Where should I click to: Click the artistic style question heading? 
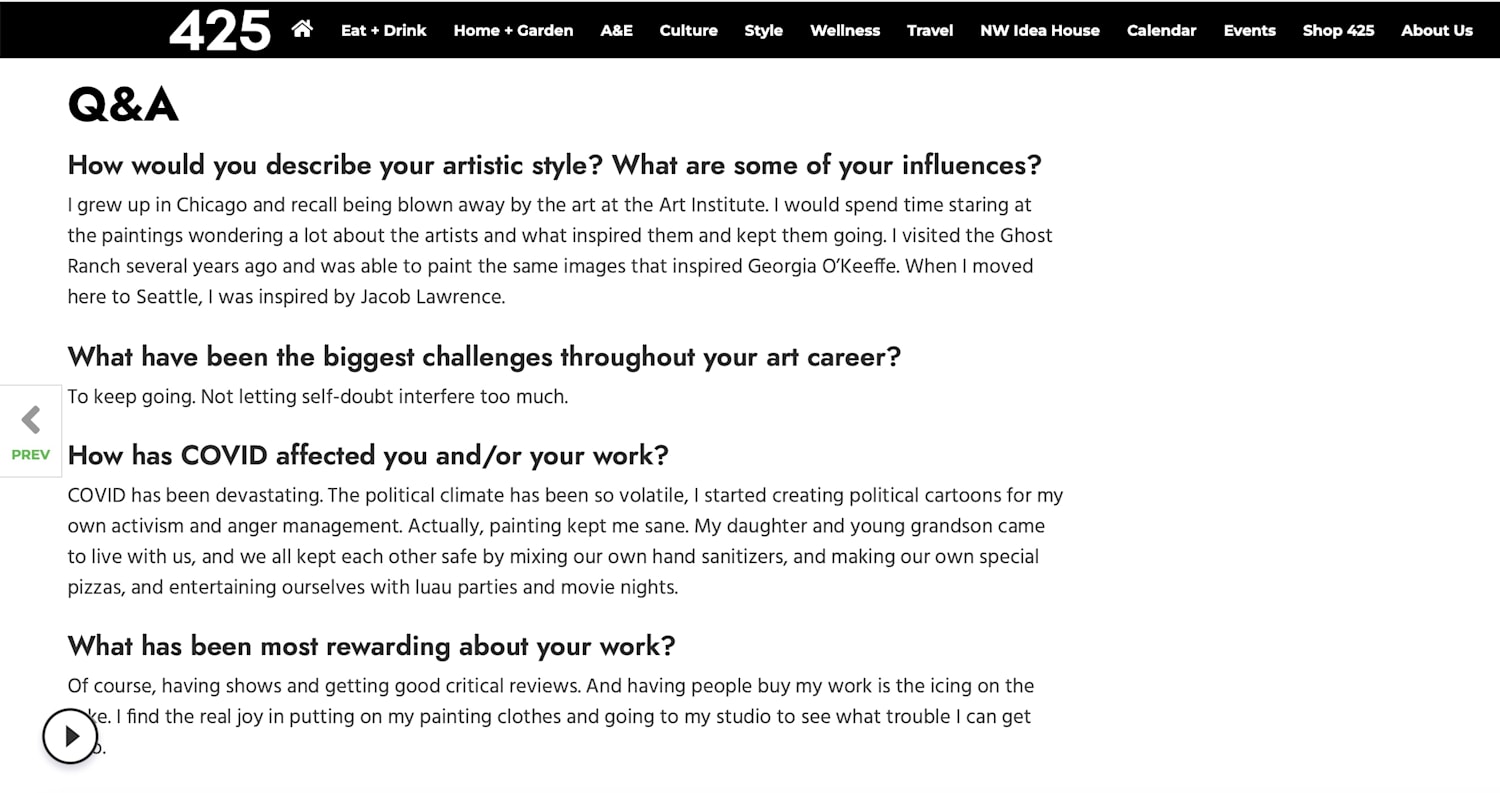(x=554, y=165)
